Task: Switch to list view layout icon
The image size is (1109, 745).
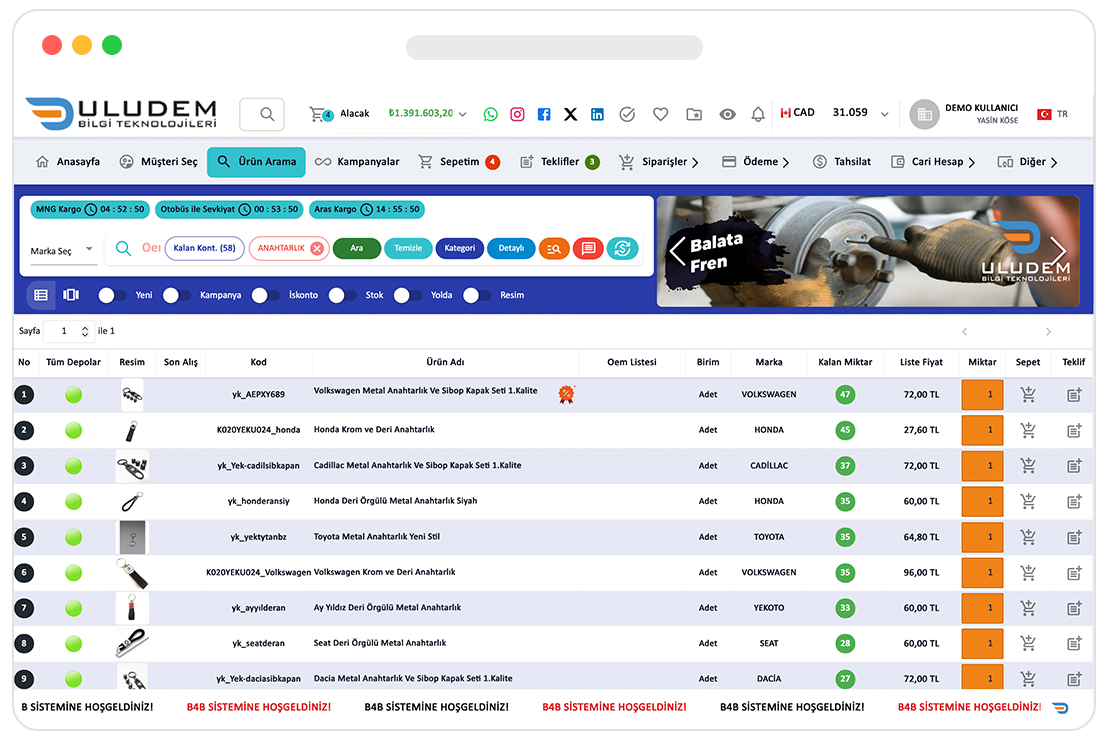Action: coord(41,294)
